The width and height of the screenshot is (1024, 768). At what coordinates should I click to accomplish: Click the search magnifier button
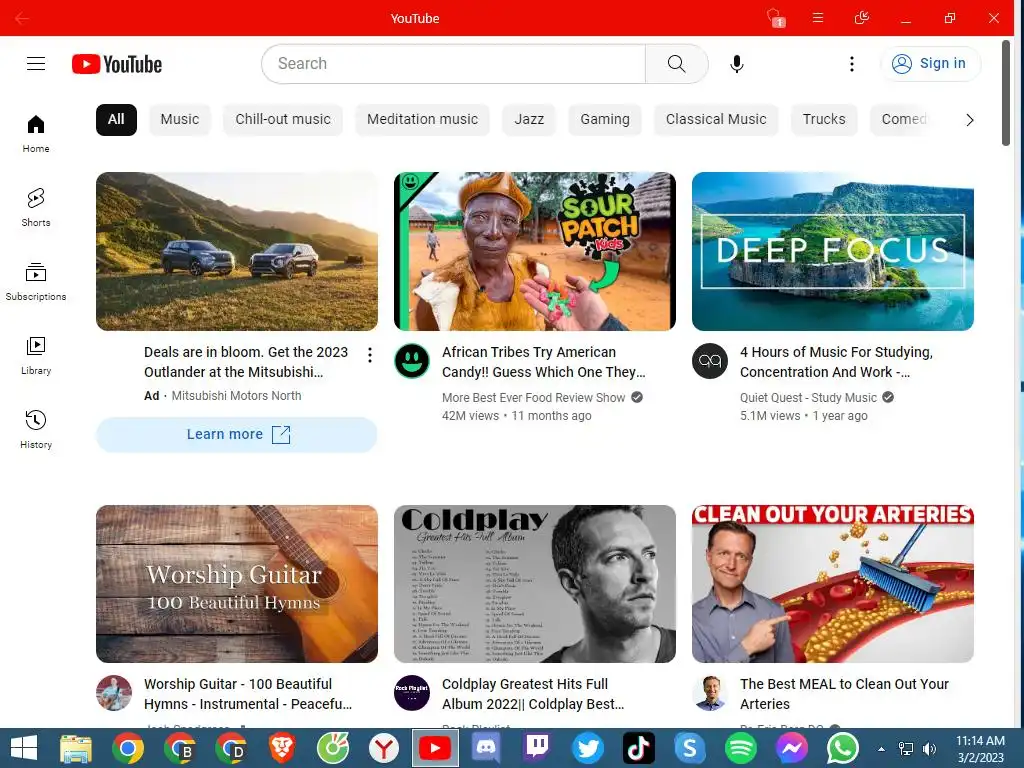[677, 63]
